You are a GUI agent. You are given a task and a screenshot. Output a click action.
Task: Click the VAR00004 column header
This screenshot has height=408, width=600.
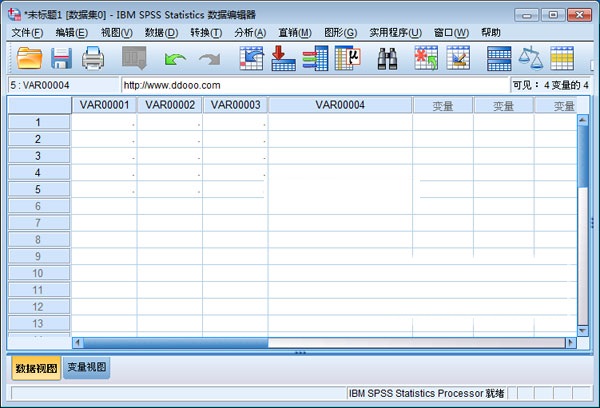(340, 105)
